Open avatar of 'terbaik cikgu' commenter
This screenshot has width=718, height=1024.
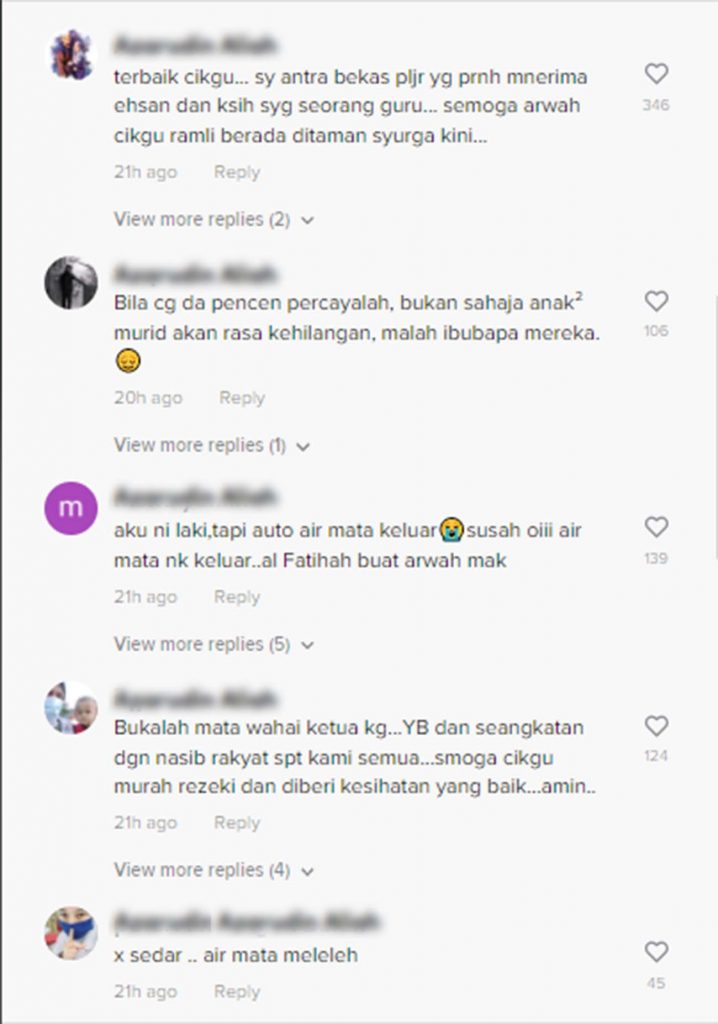tap(71, 54)
